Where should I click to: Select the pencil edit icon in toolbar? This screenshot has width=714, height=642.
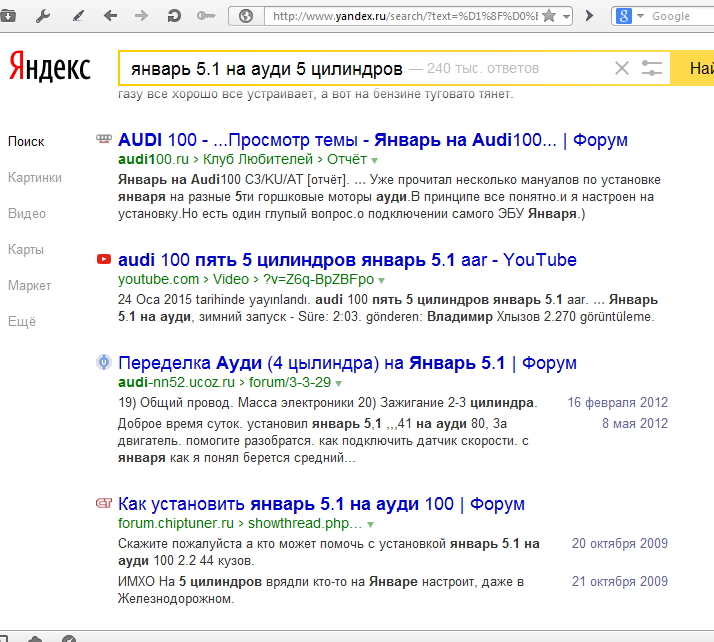pos(78,16)
